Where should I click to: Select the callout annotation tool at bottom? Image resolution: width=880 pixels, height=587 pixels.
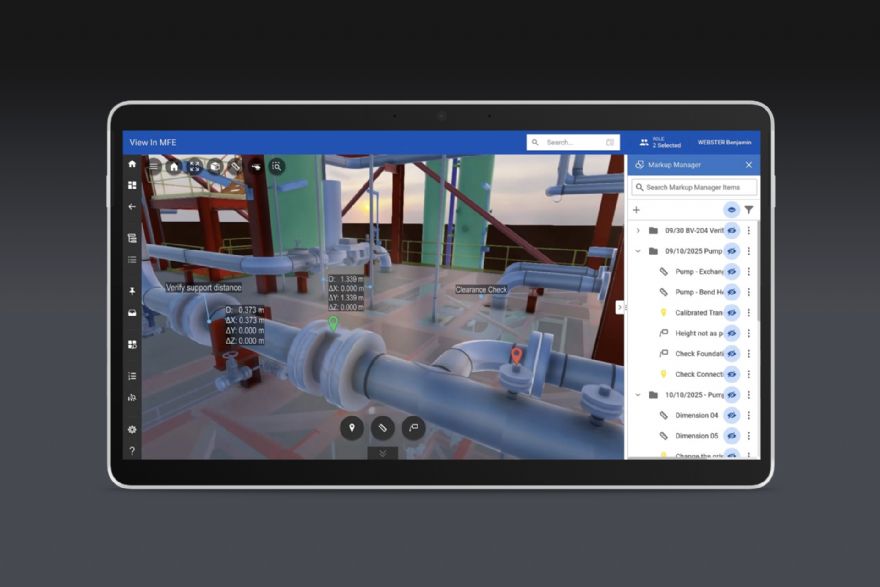click(x=412, y=428)
